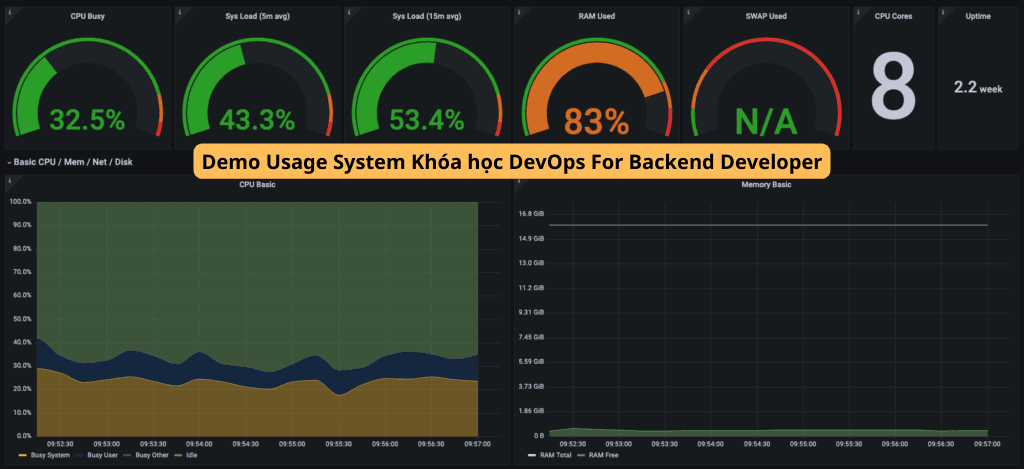The image size is (1024, 469).
Task: Click the 14.9 GiB Memory Basic axis label
Action: click(x=532, y=238)
